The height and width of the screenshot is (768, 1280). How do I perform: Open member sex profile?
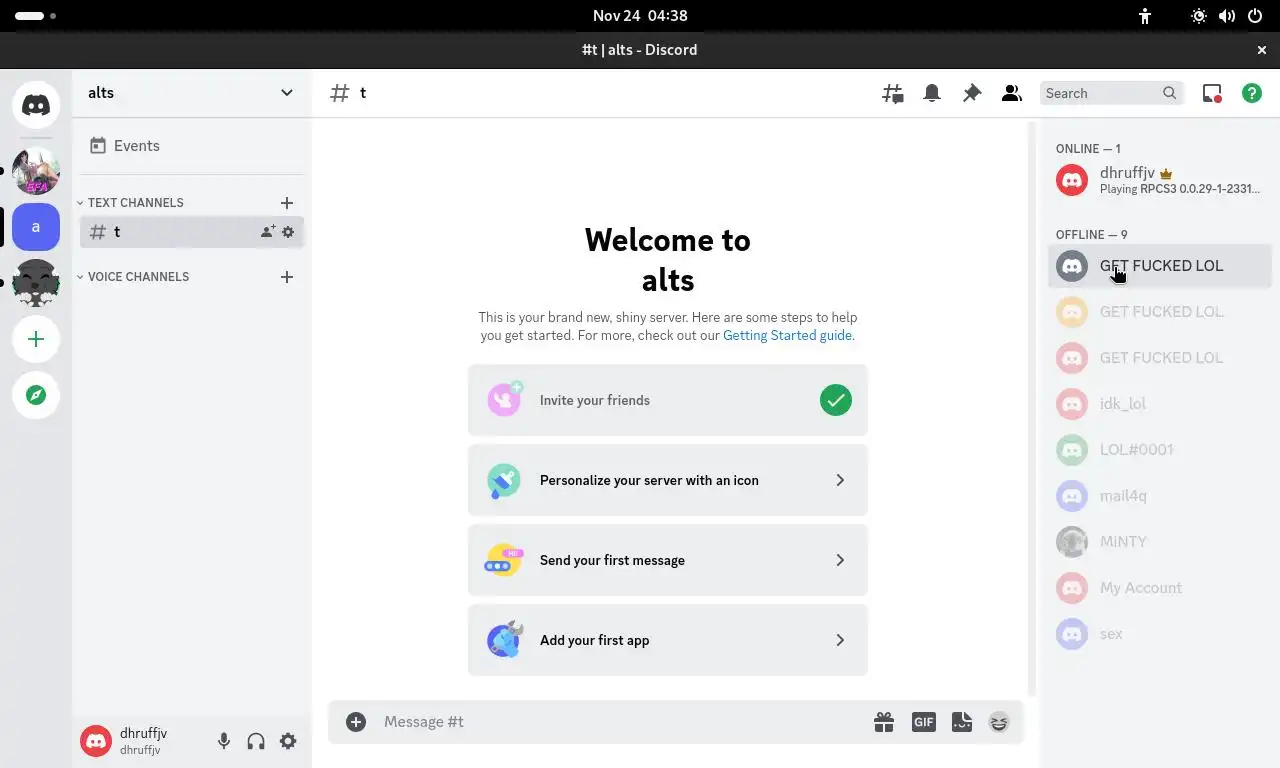[x=1160, y=633]
